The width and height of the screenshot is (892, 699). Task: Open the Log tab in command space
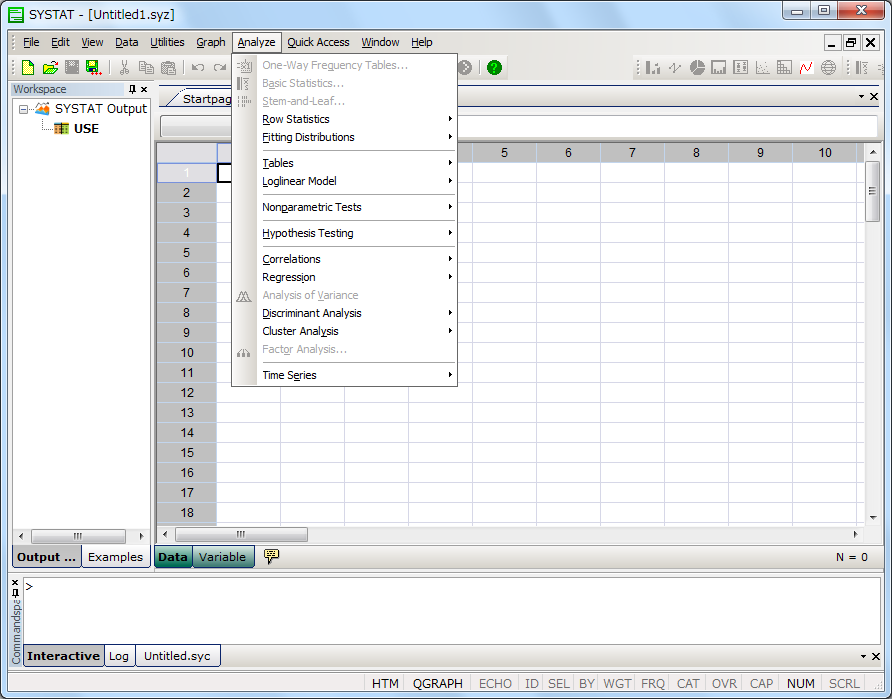click(x=119, y=656)
